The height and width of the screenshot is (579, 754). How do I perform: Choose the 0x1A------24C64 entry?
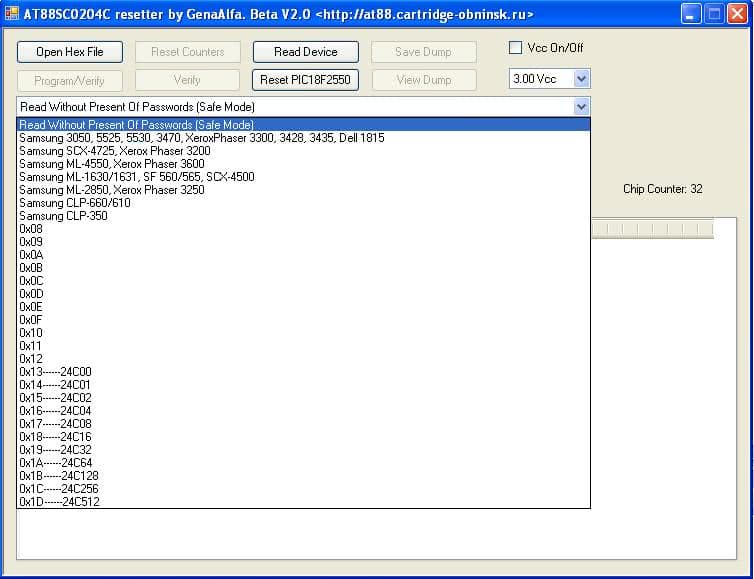pyautogui.click(x=303, y=463)
